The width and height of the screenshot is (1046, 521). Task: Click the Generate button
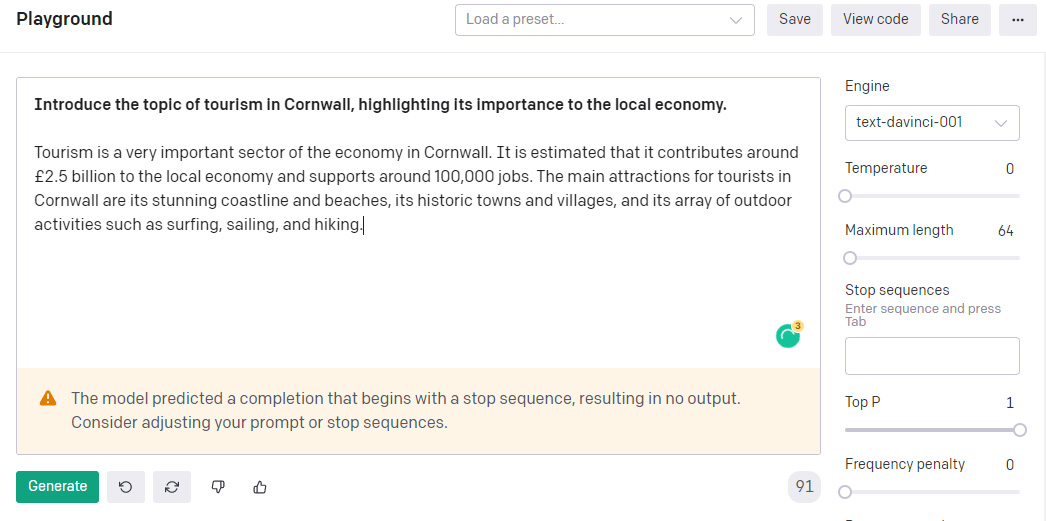(x=57, y=487)
